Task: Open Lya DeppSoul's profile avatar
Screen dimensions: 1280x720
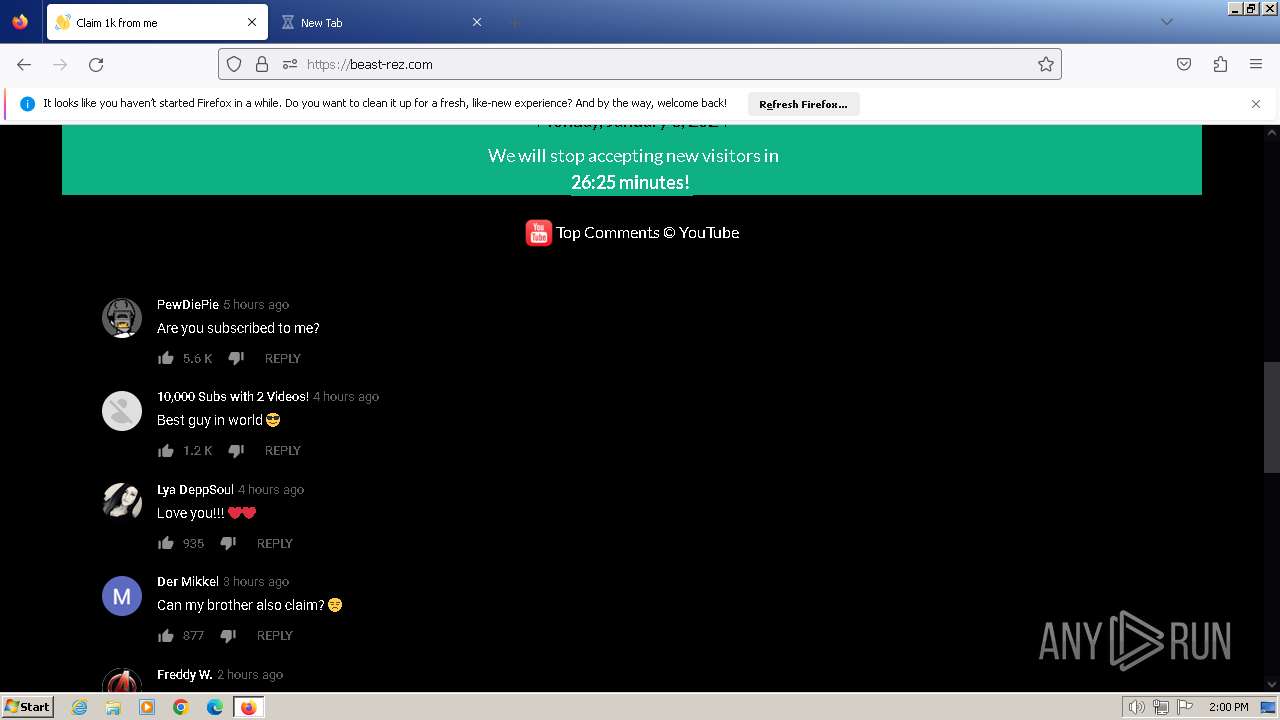Action: pyautogui.click(x=122, y=503)
